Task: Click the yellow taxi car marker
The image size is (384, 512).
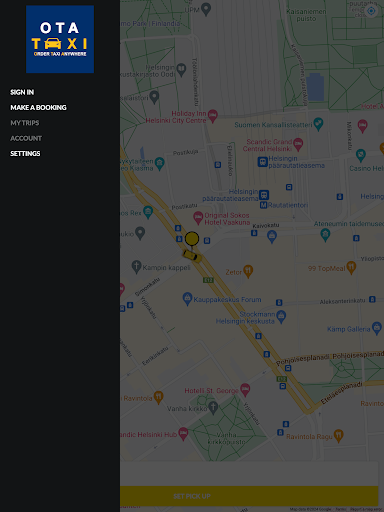Action: pos(192,256)
